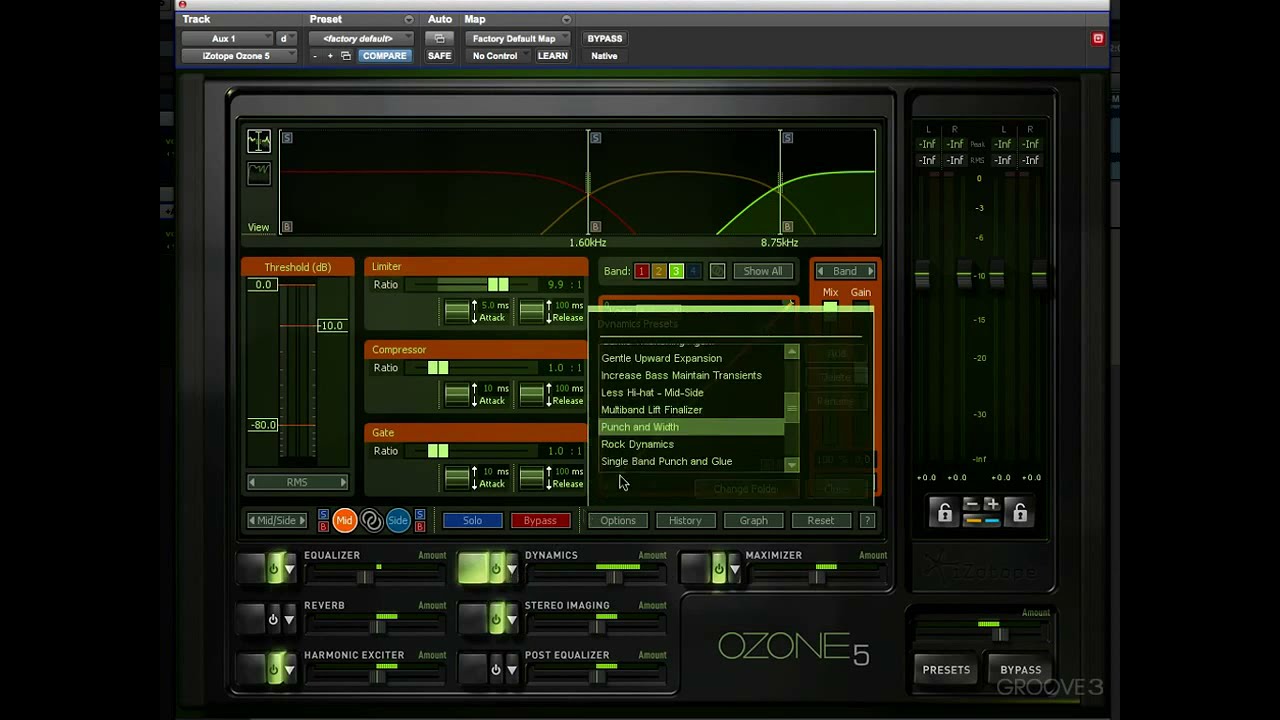1280x720 pixels.
Task: Open the History panel
Action: [685, 520]
